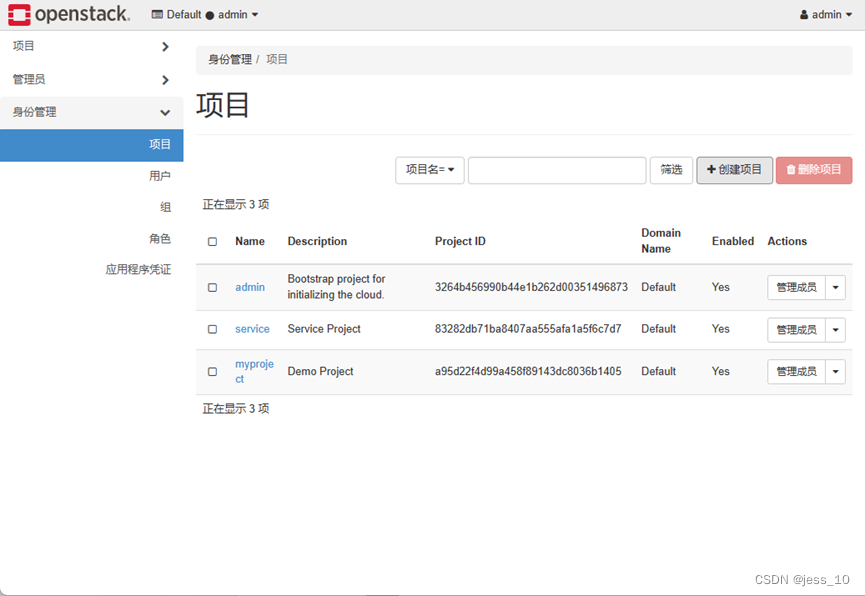Check the admin project row checkbox
Image resolution: width=865 pixels, height=596 pixels.
[x=212, y=288]
